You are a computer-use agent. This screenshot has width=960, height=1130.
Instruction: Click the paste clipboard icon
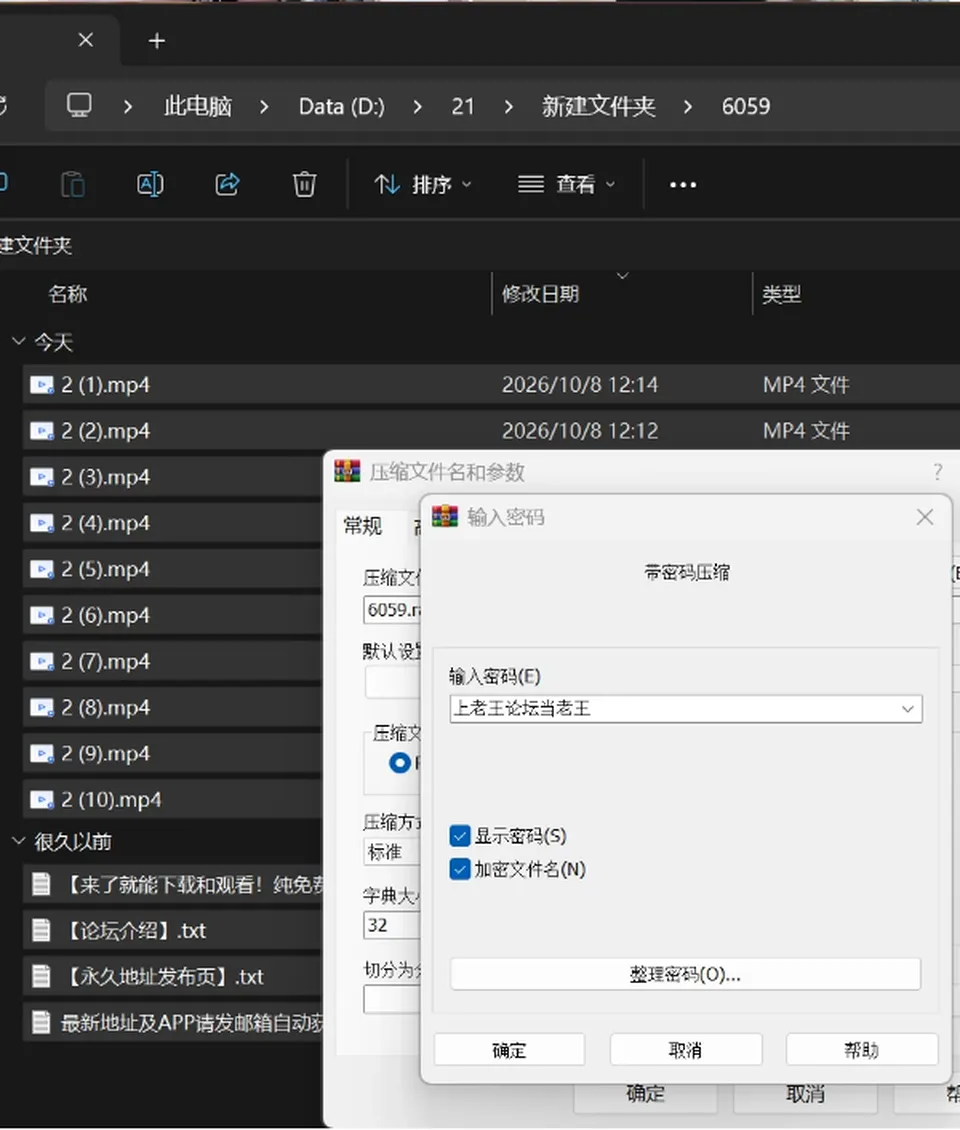[73, 184]
